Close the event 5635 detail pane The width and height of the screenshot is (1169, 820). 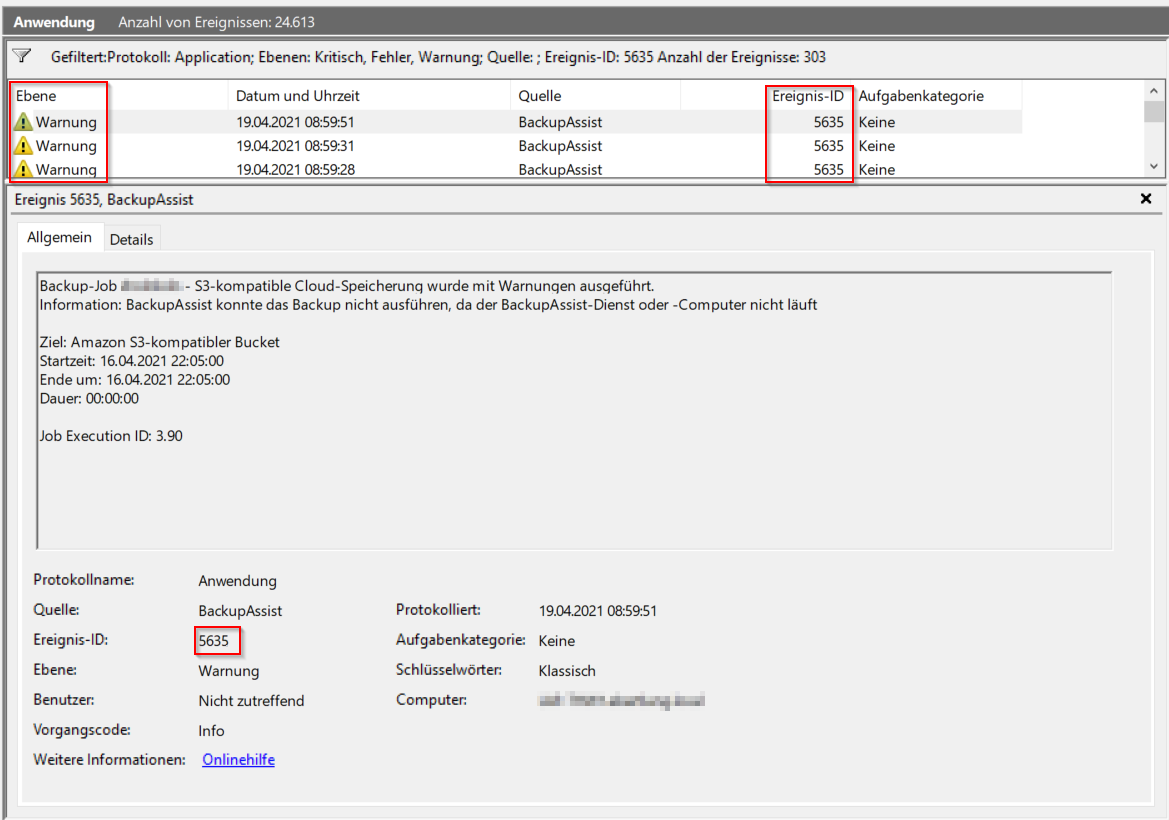[x=1146, y=199]
